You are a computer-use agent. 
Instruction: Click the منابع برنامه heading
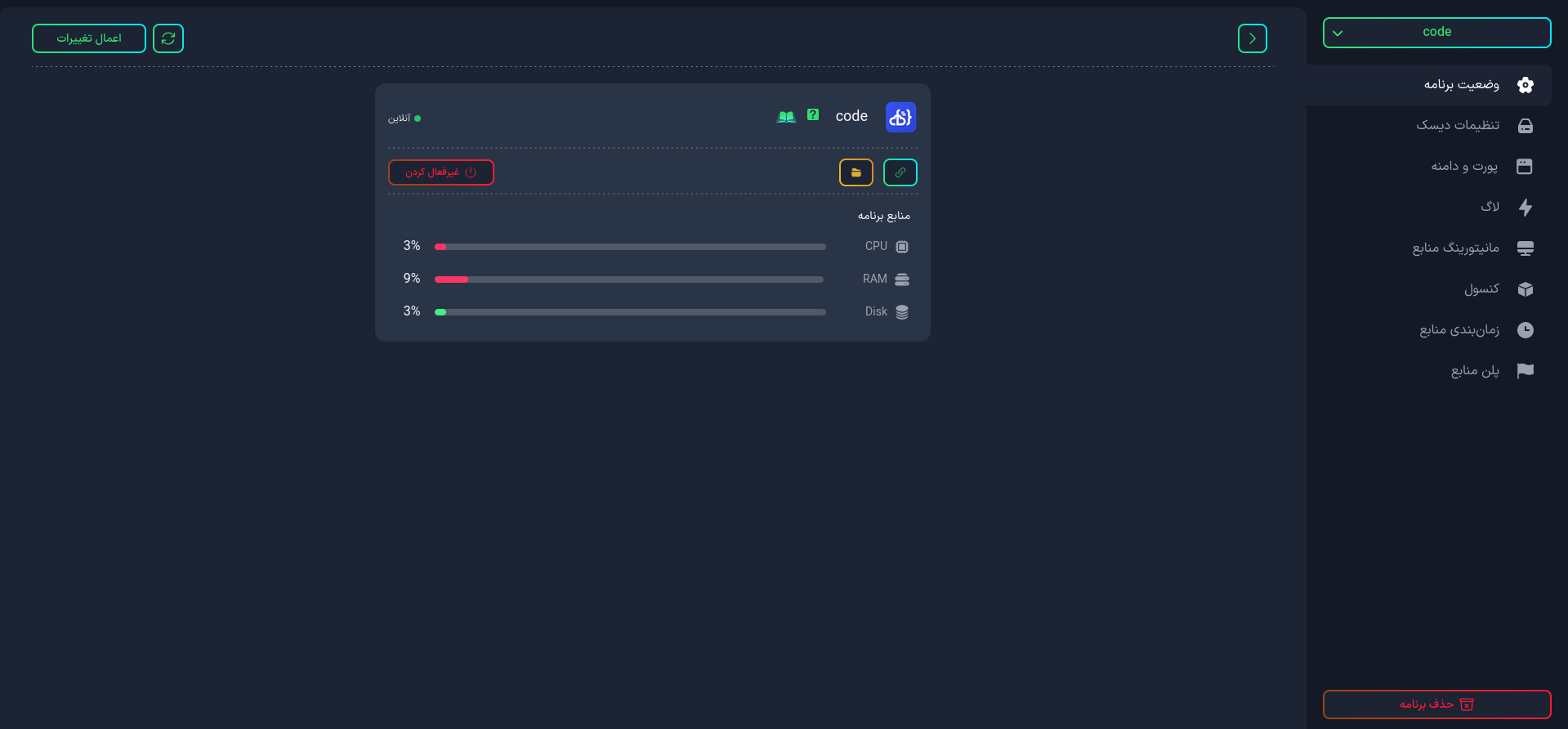point(884,216)
